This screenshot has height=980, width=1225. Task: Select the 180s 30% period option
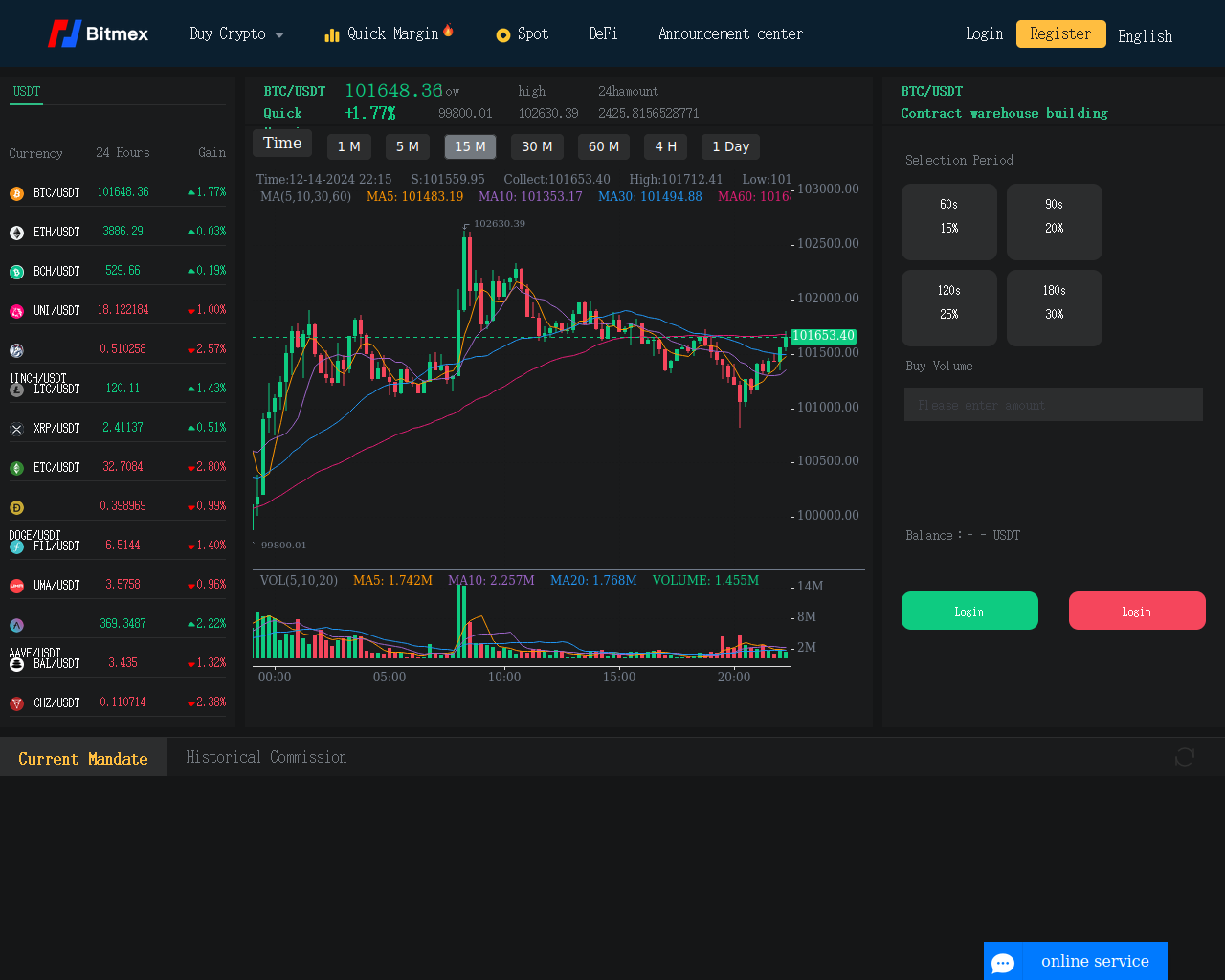[x=1054, y=307]
